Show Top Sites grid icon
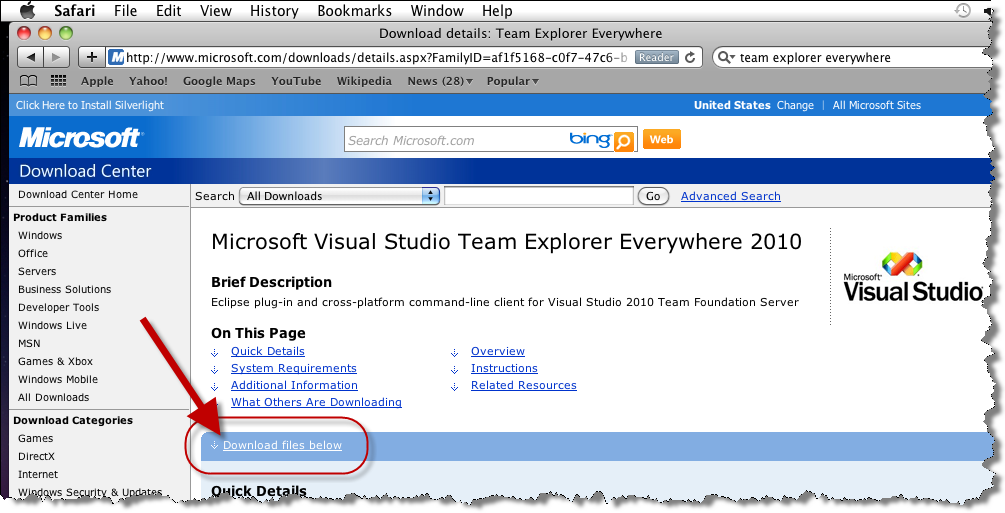The image size is (1005, 513). click(58, 81)
